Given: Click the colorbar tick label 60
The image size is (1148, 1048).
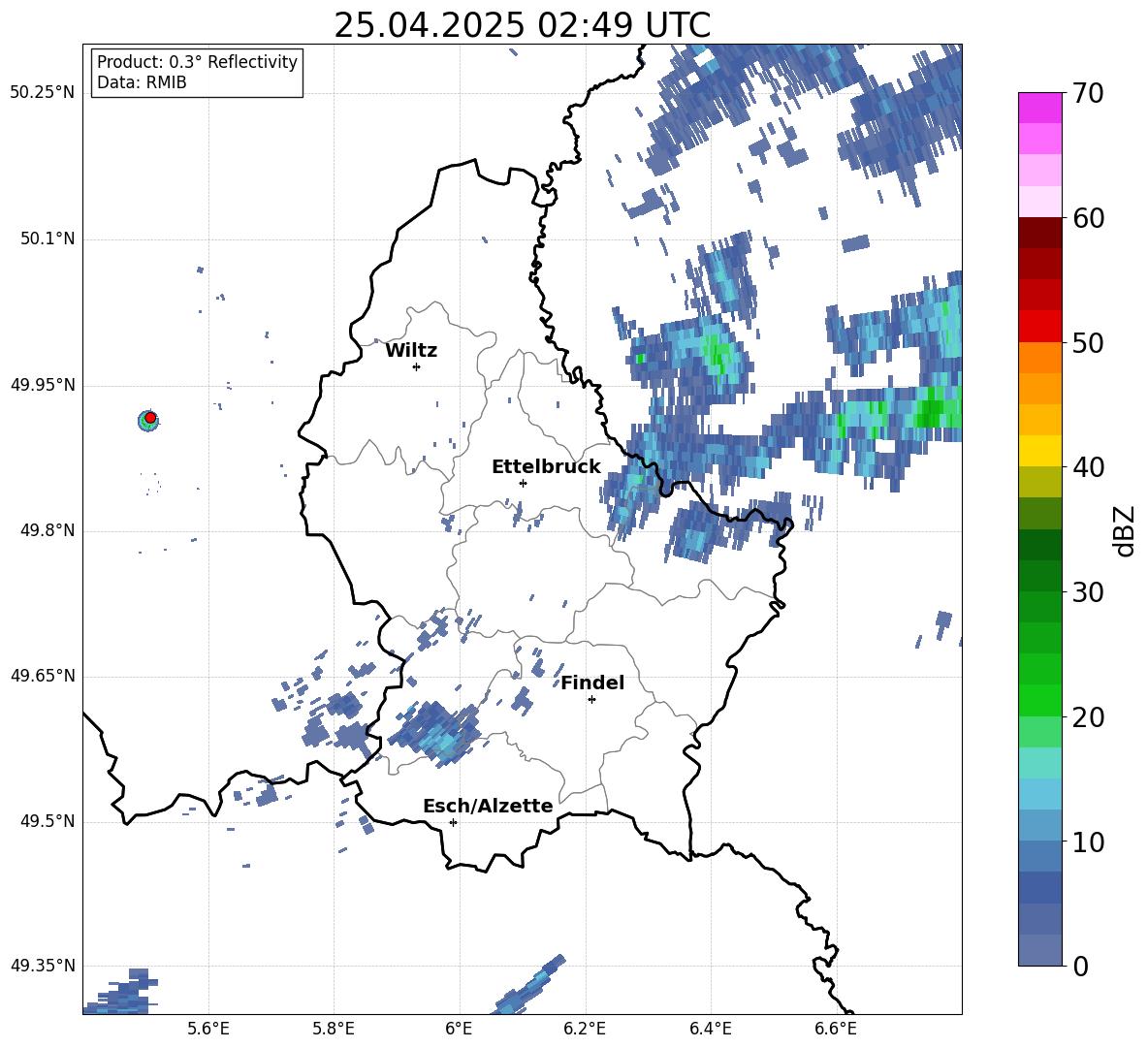Looking at the screenshot, I should pyautogui.click(x=1088, y=218).
